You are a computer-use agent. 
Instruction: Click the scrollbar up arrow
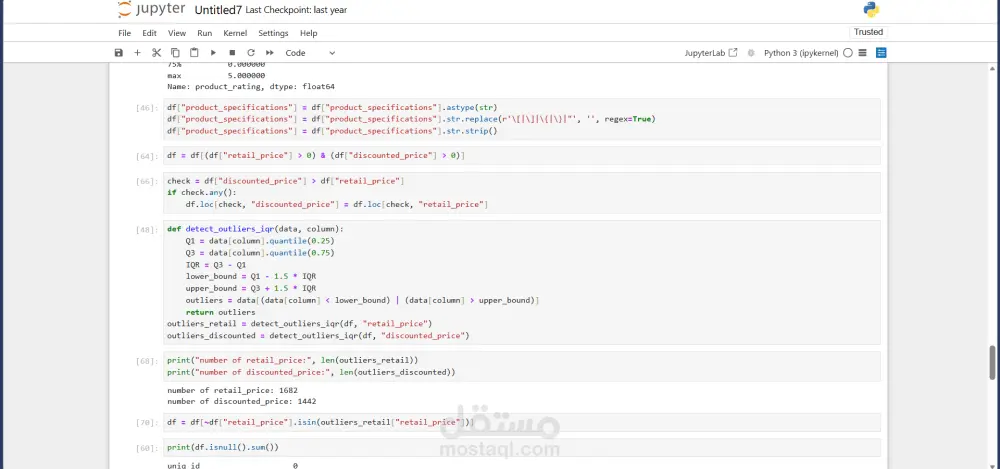(992, 67)
